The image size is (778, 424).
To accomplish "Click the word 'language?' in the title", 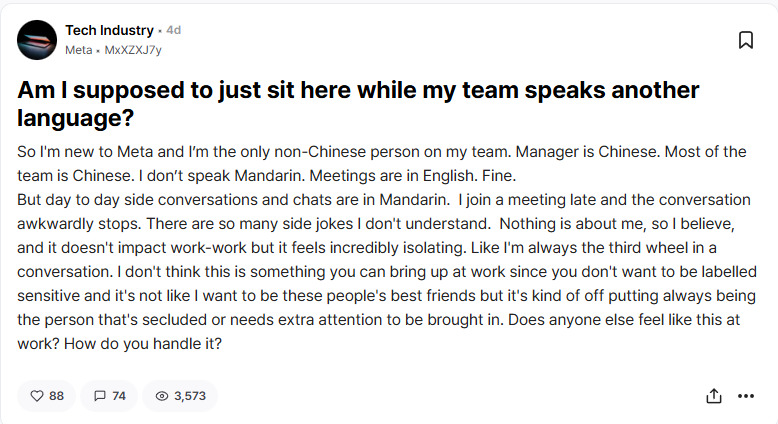I will click(x=76, y=119).
